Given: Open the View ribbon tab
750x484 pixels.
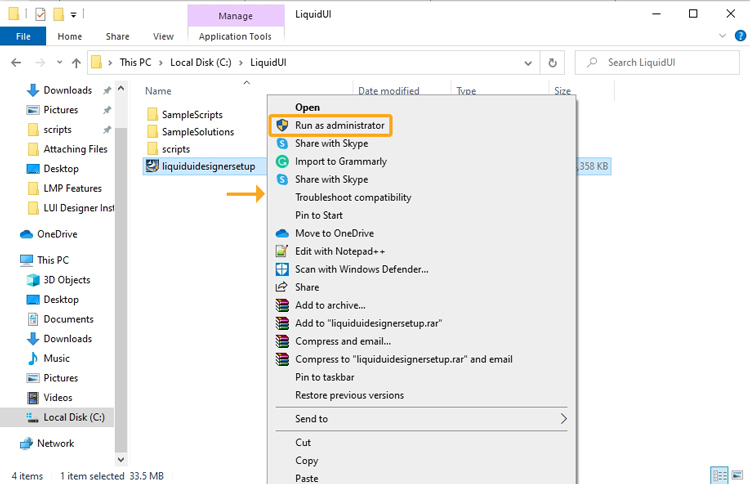Looking at the screenshot, I should [x=163, y=37].
